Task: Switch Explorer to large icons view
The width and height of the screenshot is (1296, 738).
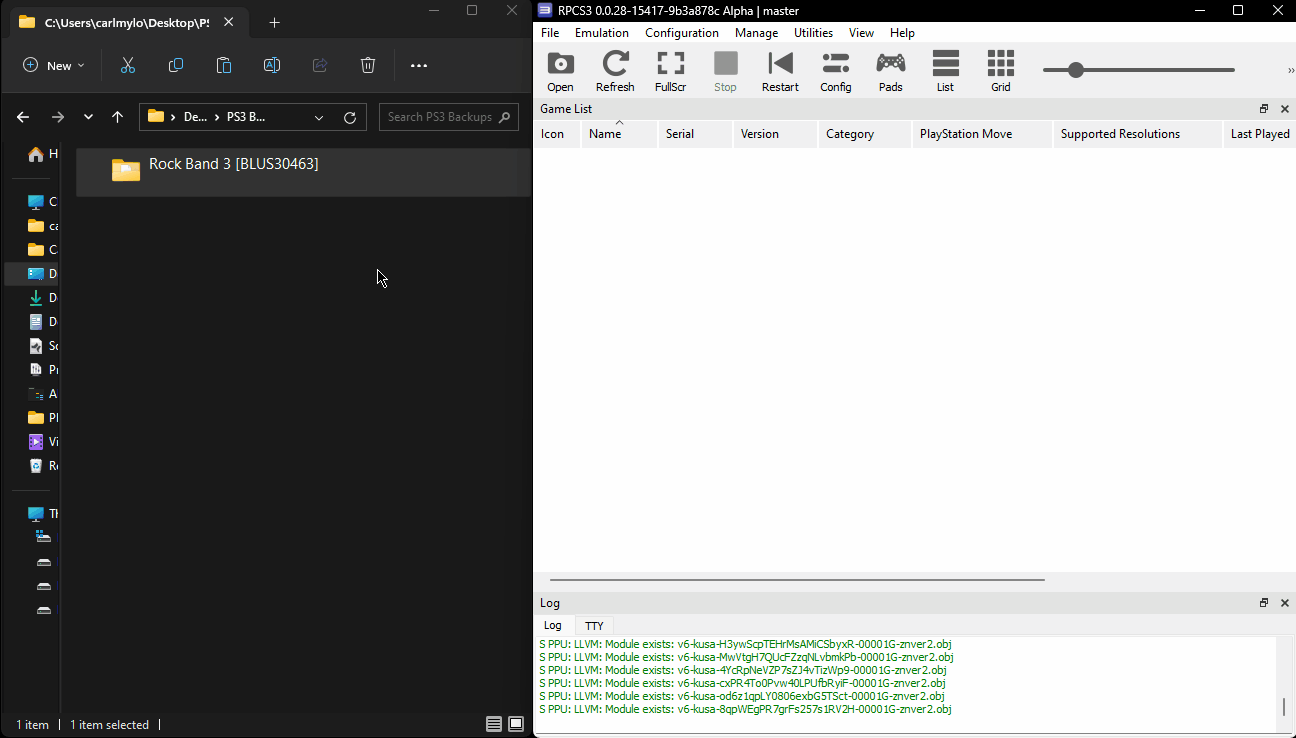Action: (x=516, y=724)
